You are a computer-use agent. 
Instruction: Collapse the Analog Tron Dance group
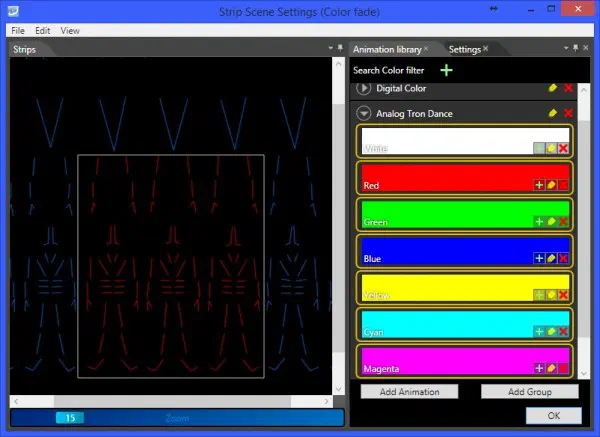[364, 113]
